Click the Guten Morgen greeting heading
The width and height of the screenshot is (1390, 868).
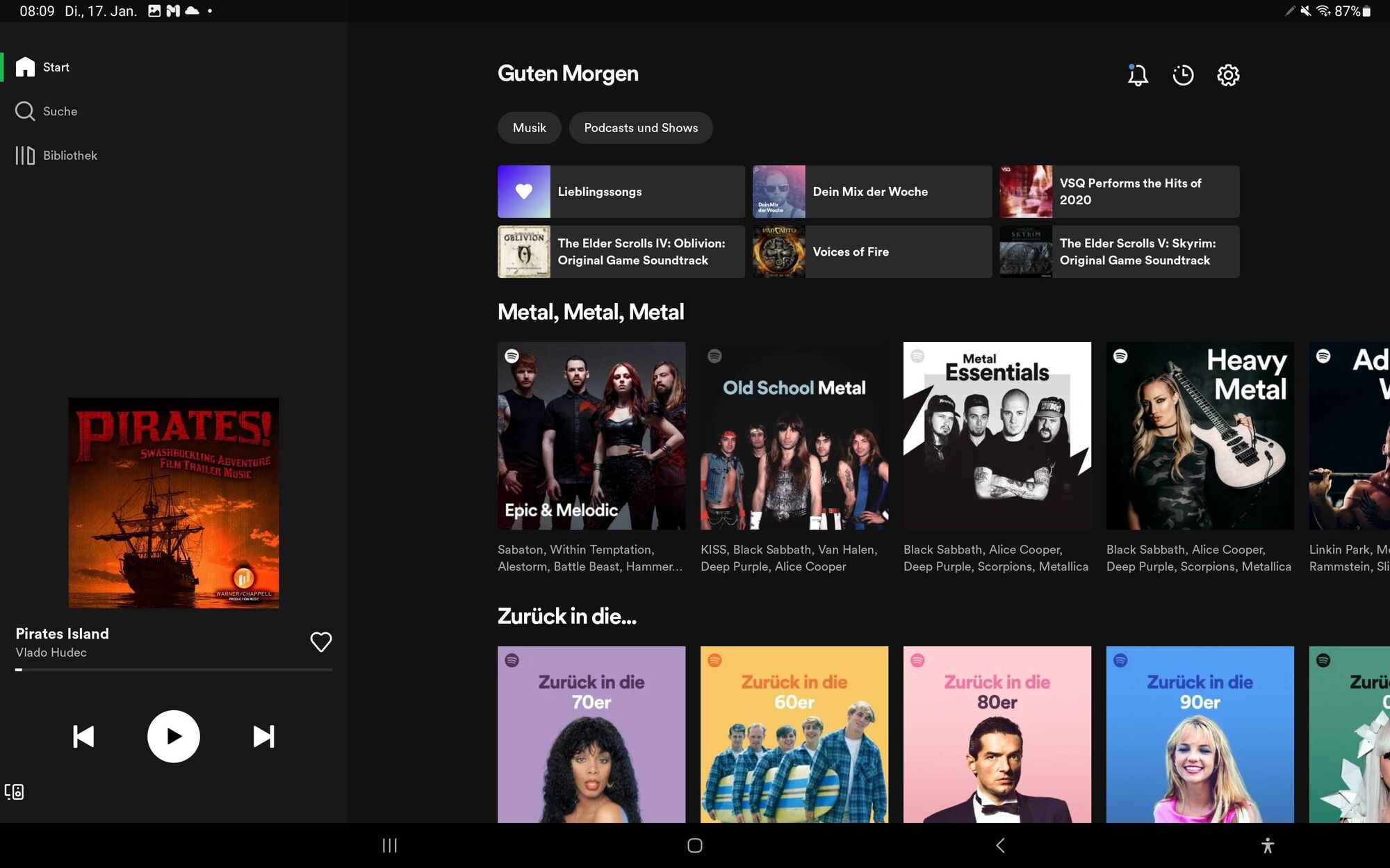tap(568, 74)
